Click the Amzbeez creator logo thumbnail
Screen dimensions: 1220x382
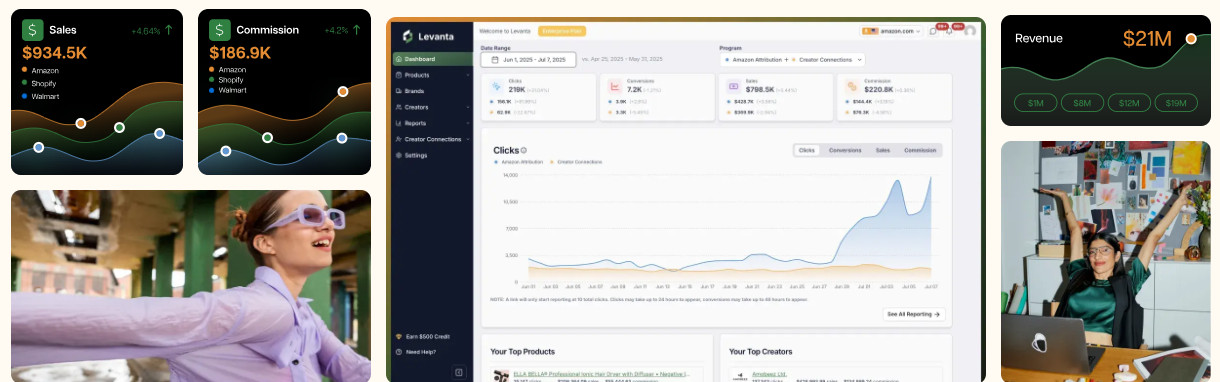[x=740, y=377]
